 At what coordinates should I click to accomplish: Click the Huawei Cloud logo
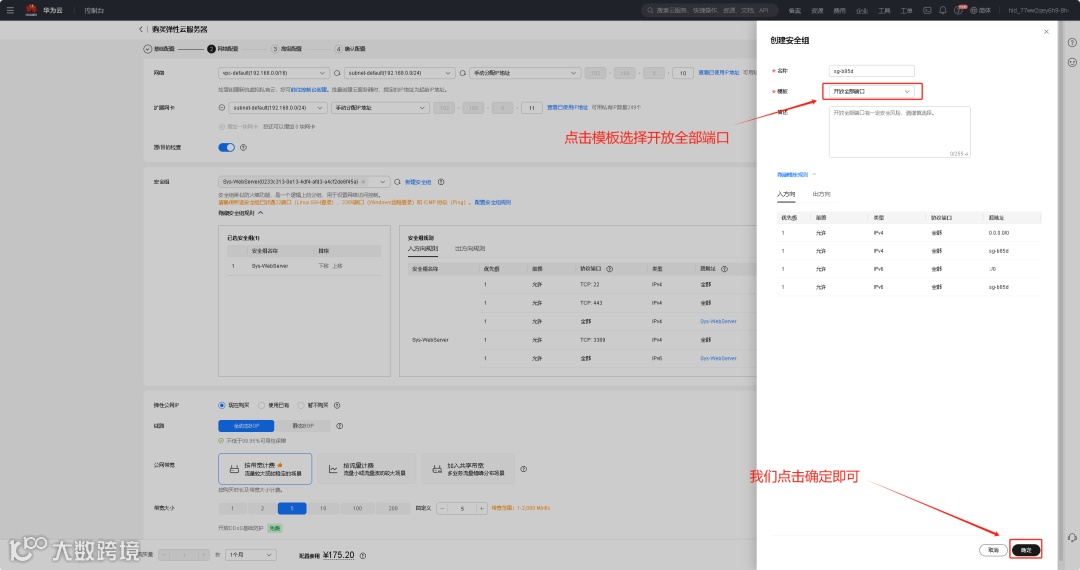click(32, 10)
